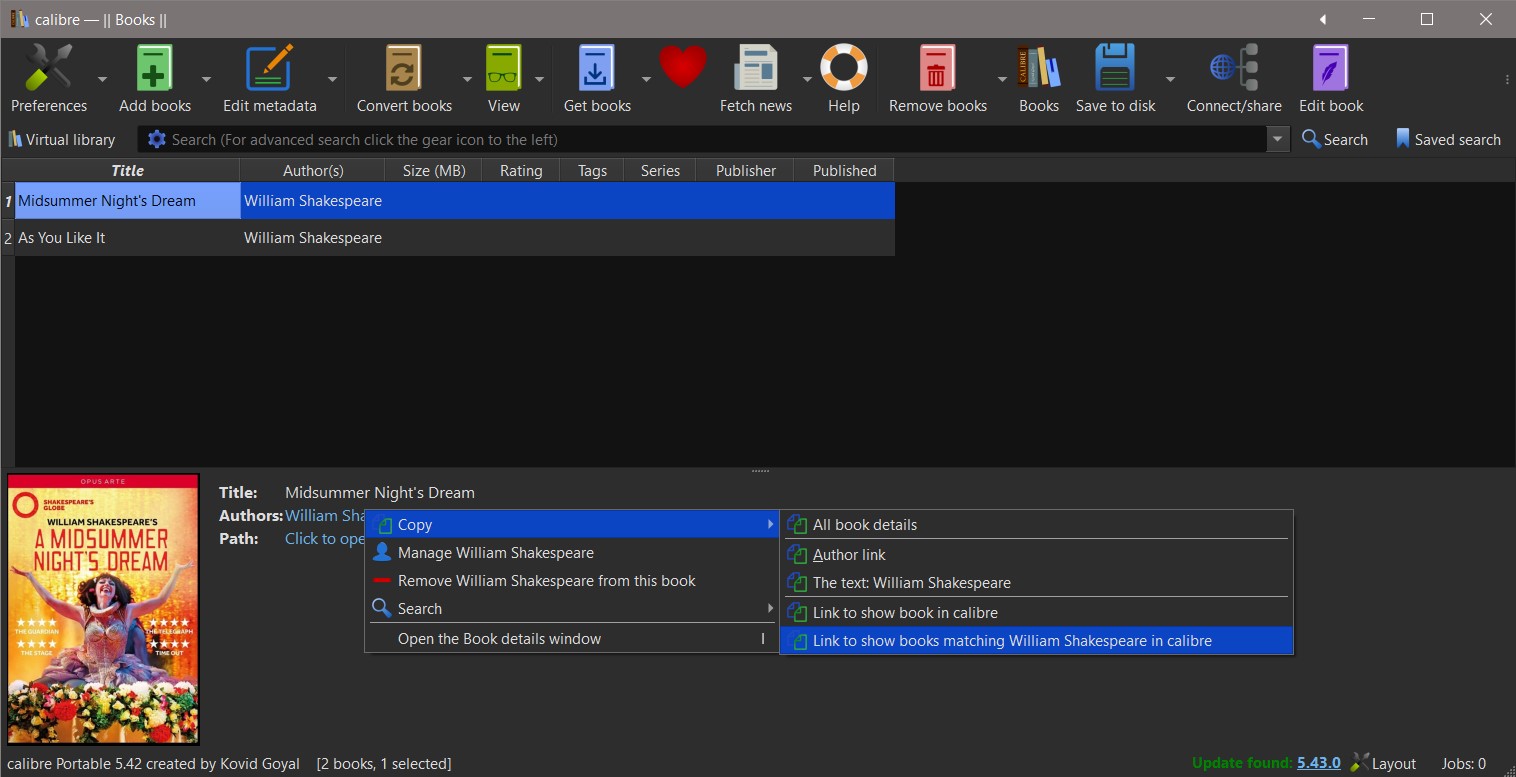Open Fetch news

[x=756, y=79]
